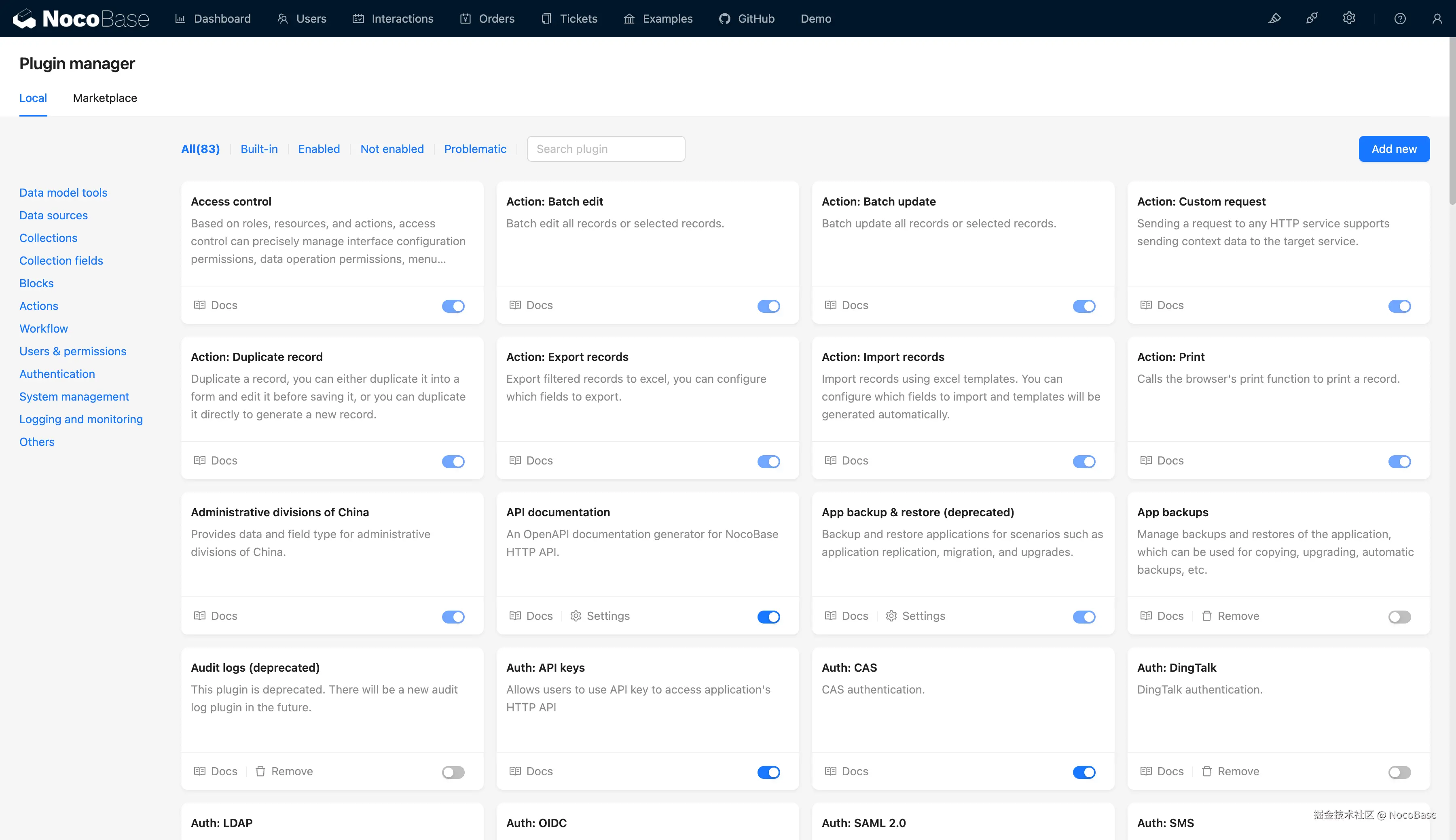Filter plugins by Built-in
Viewport: 1456px width, 840px height.
pos(259,149)
